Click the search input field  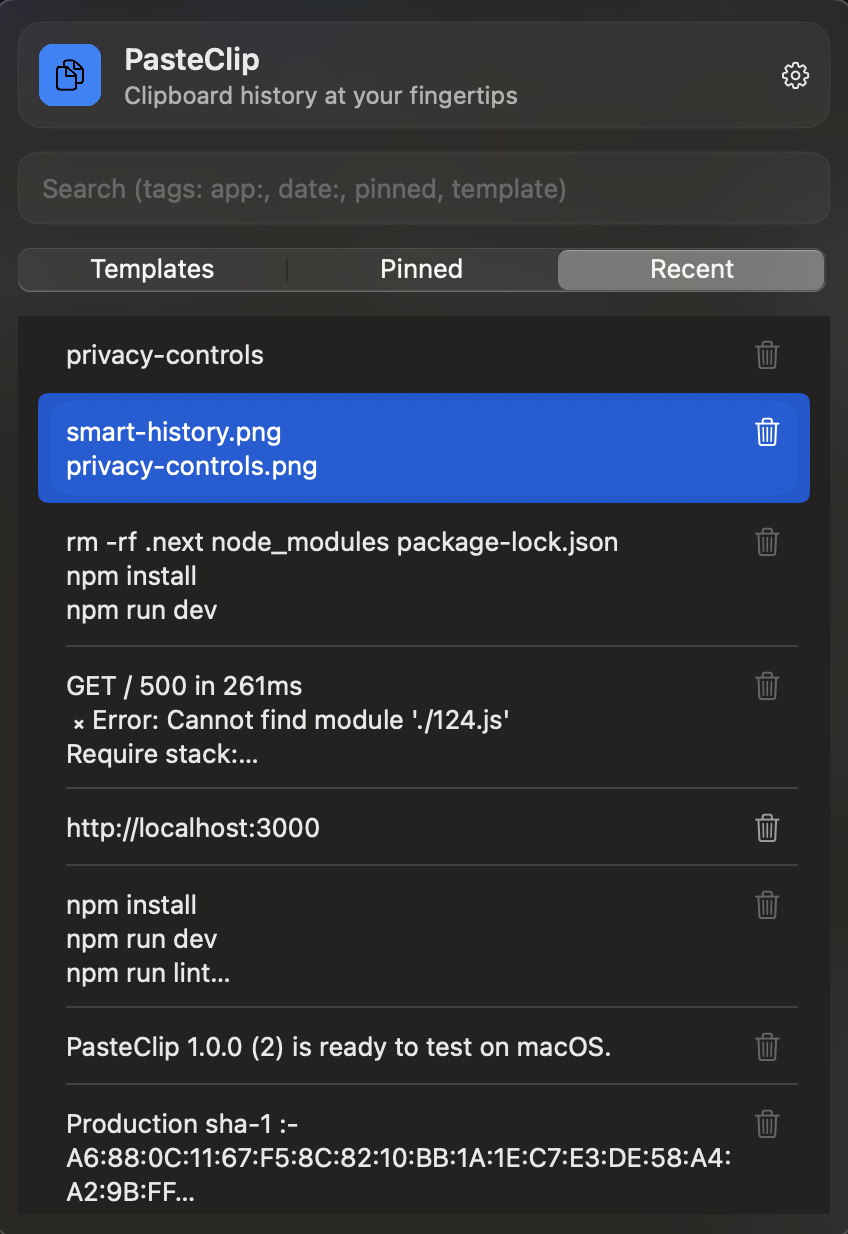click(423, 188)
